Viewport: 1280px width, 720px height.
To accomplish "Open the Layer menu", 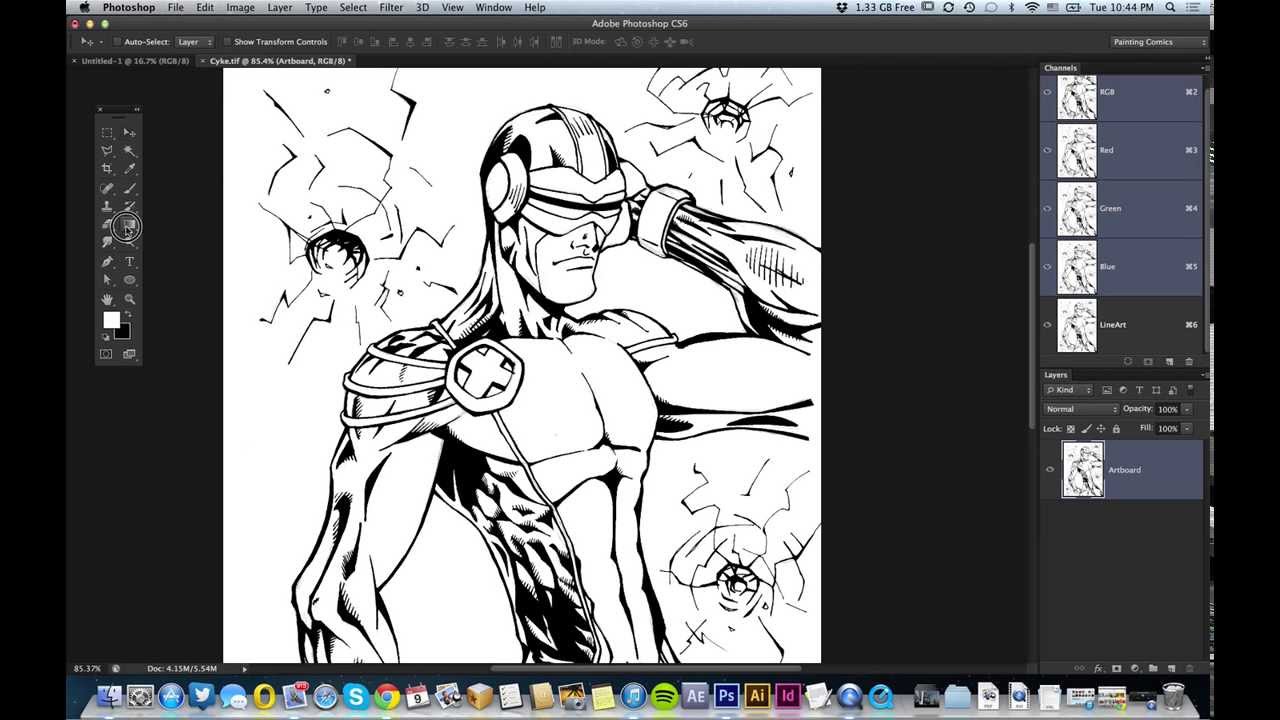I will pyautogui.click(x=280, y=7).
